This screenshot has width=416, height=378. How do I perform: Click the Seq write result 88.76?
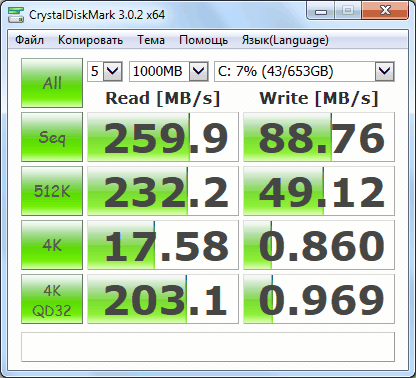click(319, 137)
